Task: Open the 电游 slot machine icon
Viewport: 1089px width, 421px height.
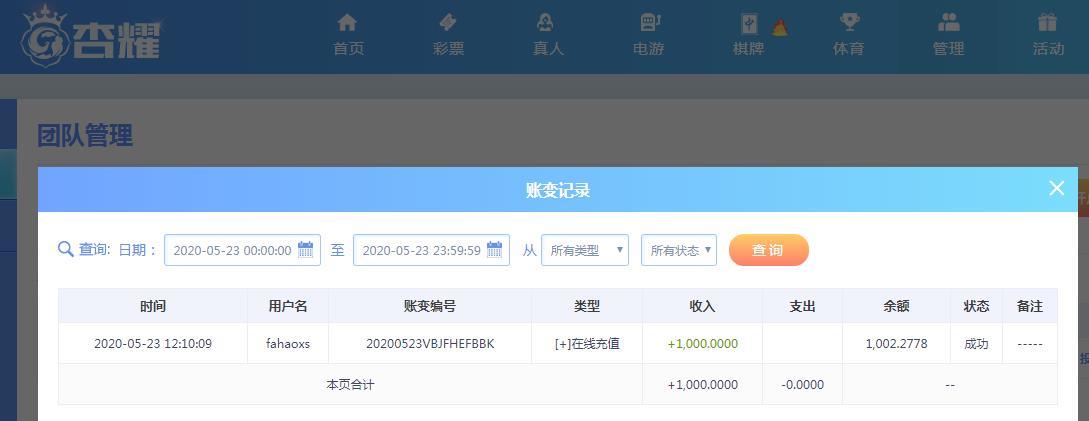Action: tap(649, 23)
